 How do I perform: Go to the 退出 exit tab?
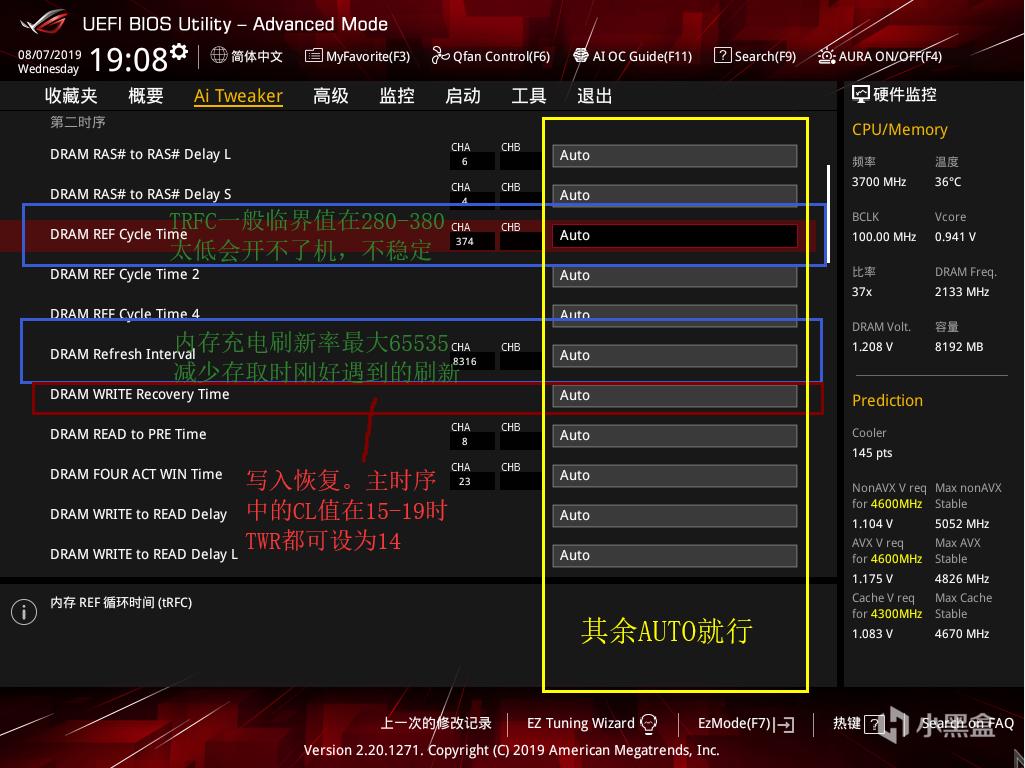[x=595, y=96]
